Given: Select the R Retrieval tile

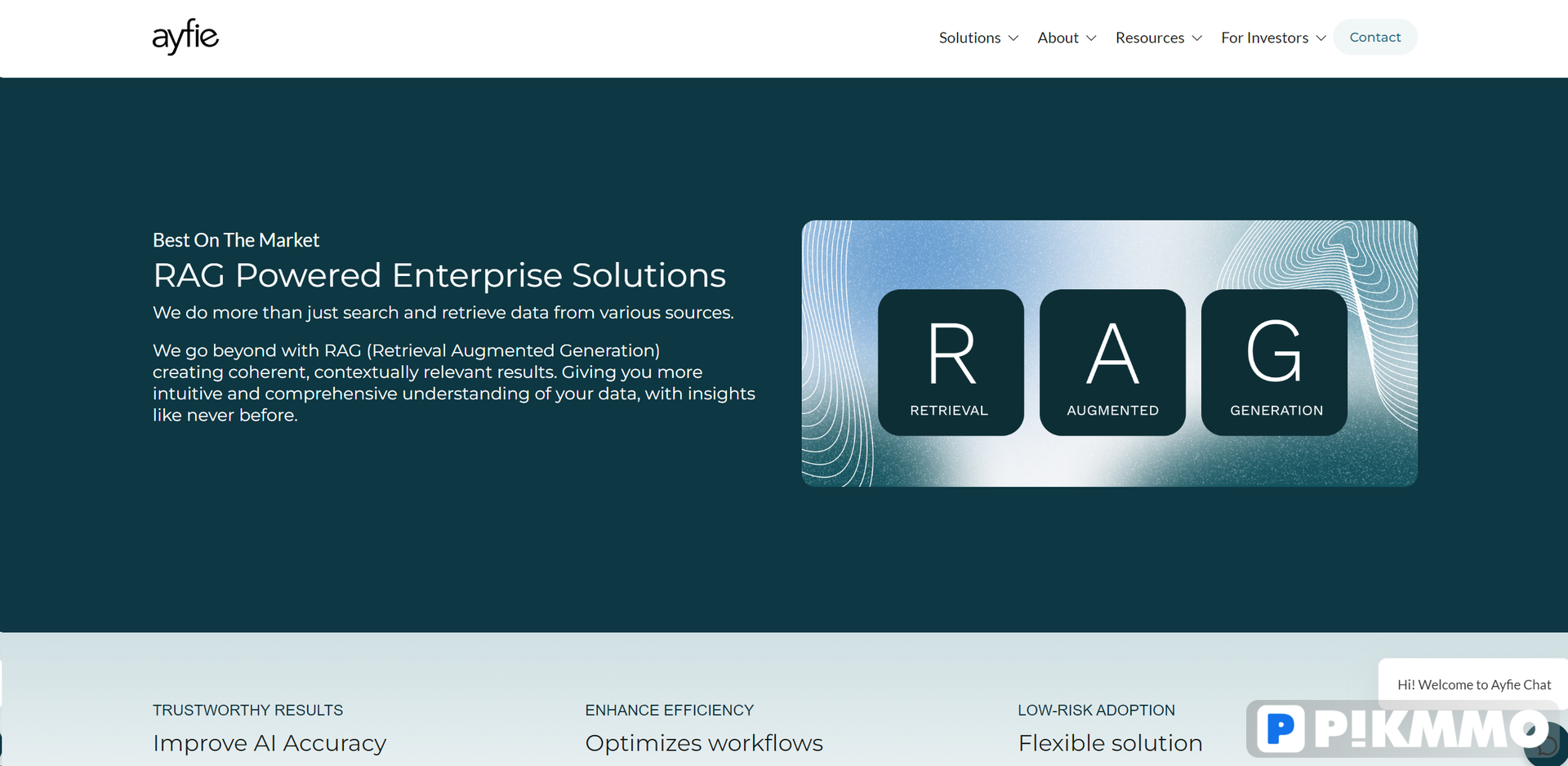Looking at the screenshot, I should pos(951,363).
